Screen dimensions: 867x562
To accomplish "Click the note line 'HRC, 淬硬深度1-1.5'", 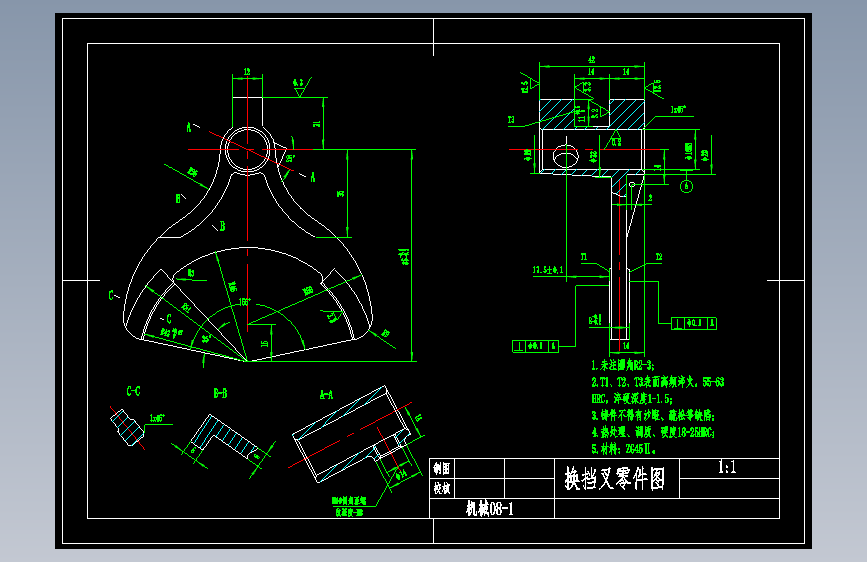I will pos(632,398).
